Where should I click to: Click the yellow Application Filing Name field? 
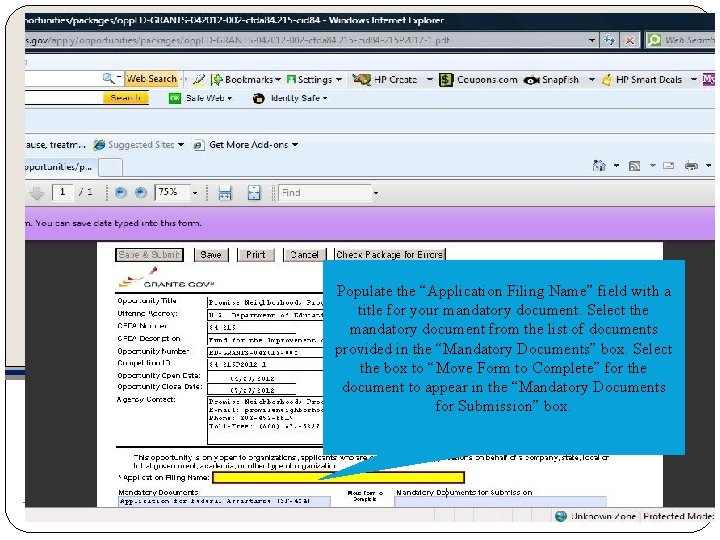(338, 478)
